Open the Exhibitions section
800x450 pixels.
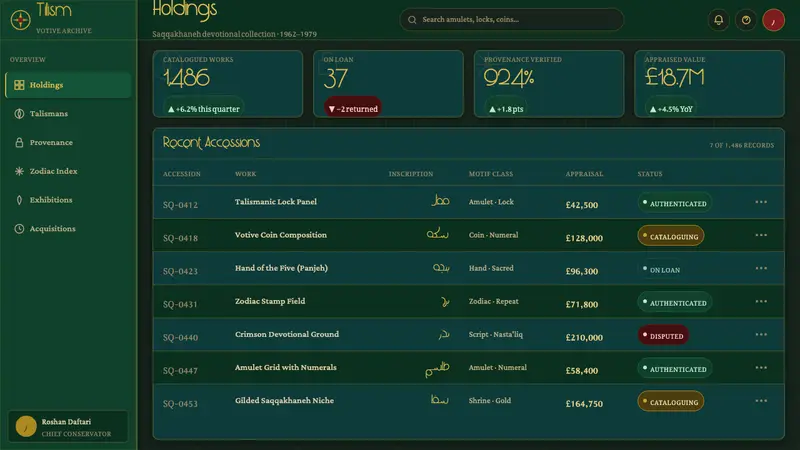click(x=68, y=199)
